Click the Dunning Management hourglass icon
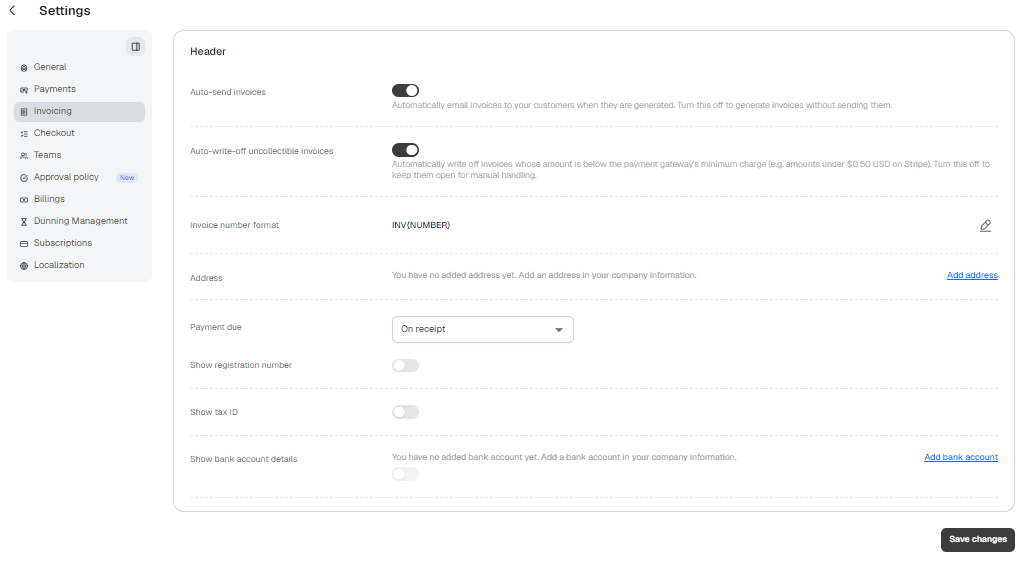Screen dimensions: 1031x588 [24, 222]
